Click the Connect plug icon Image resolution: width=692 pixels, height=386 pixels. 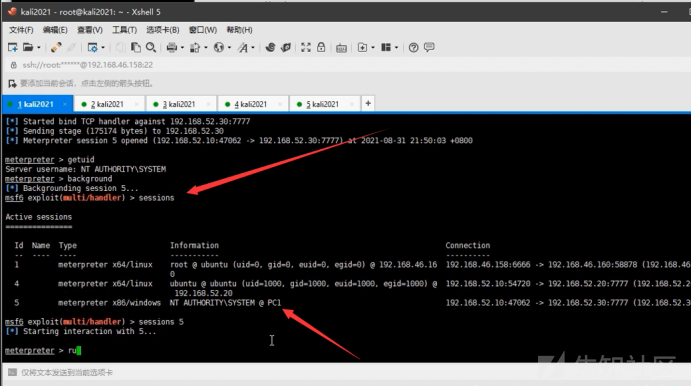coord(56,47)
